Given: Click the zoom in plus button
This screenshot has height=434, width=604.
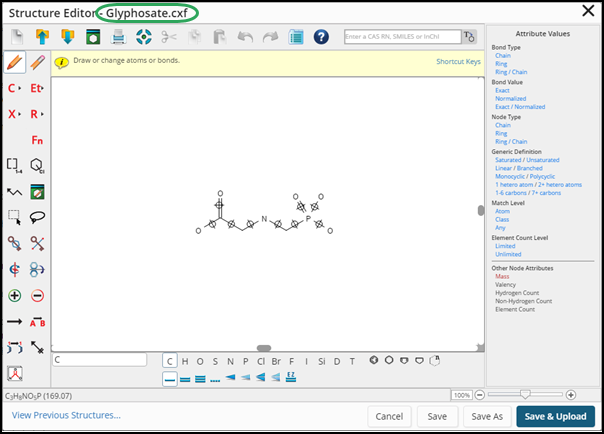Looking at the screenshot, I should (571, 395).
